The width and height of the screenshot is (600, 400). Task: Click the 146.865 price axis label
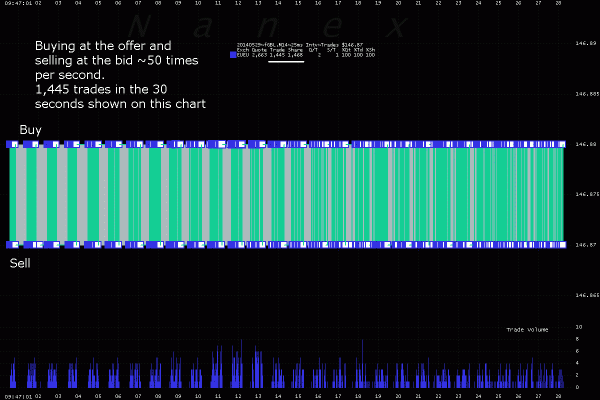tap(587, 295)
